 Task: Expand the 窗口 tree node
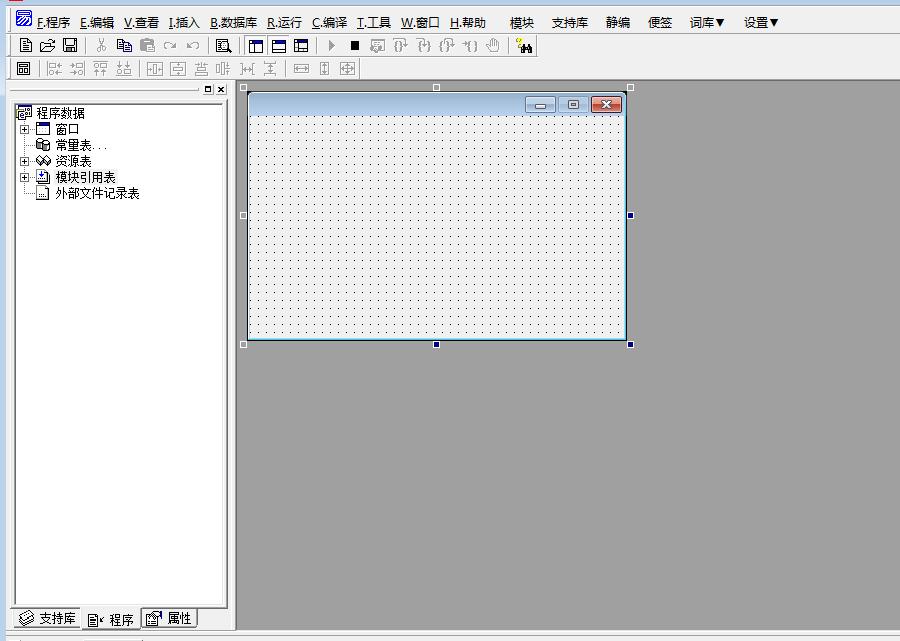pyautogui.click(x=25, y=129)
